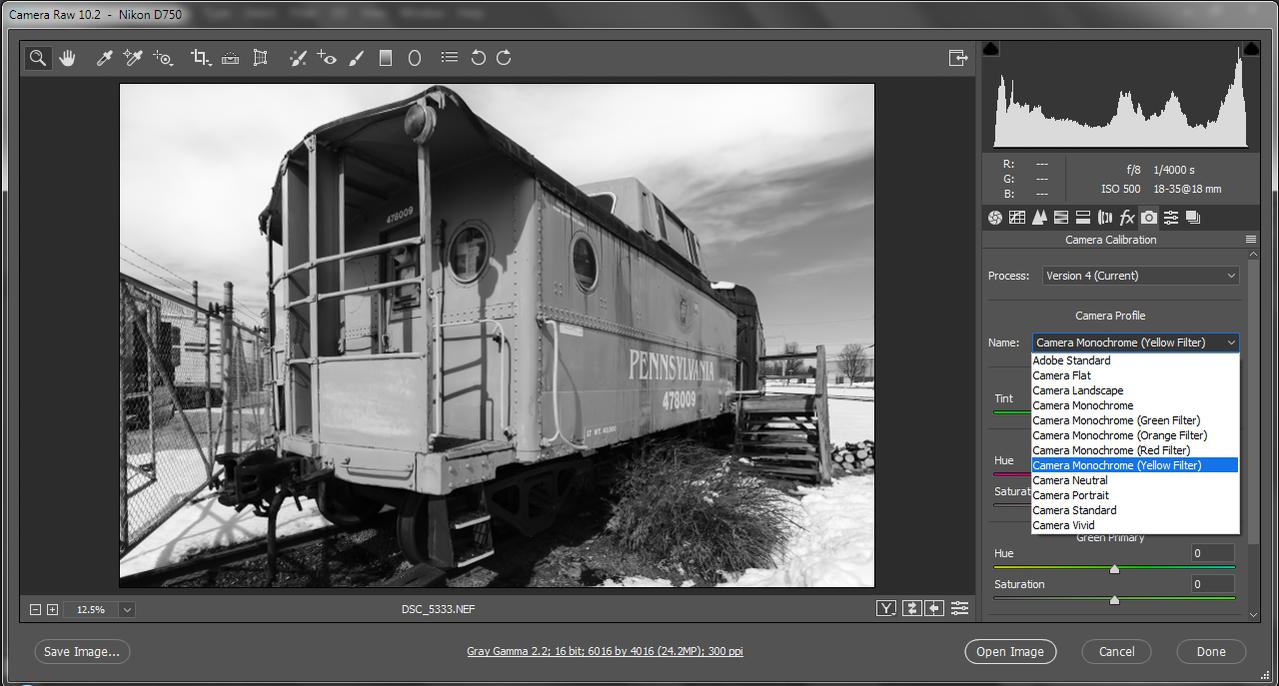This screenshot has width=1279, height=686.
Task: Toggle before/after preview view
Action: [886, 608]
